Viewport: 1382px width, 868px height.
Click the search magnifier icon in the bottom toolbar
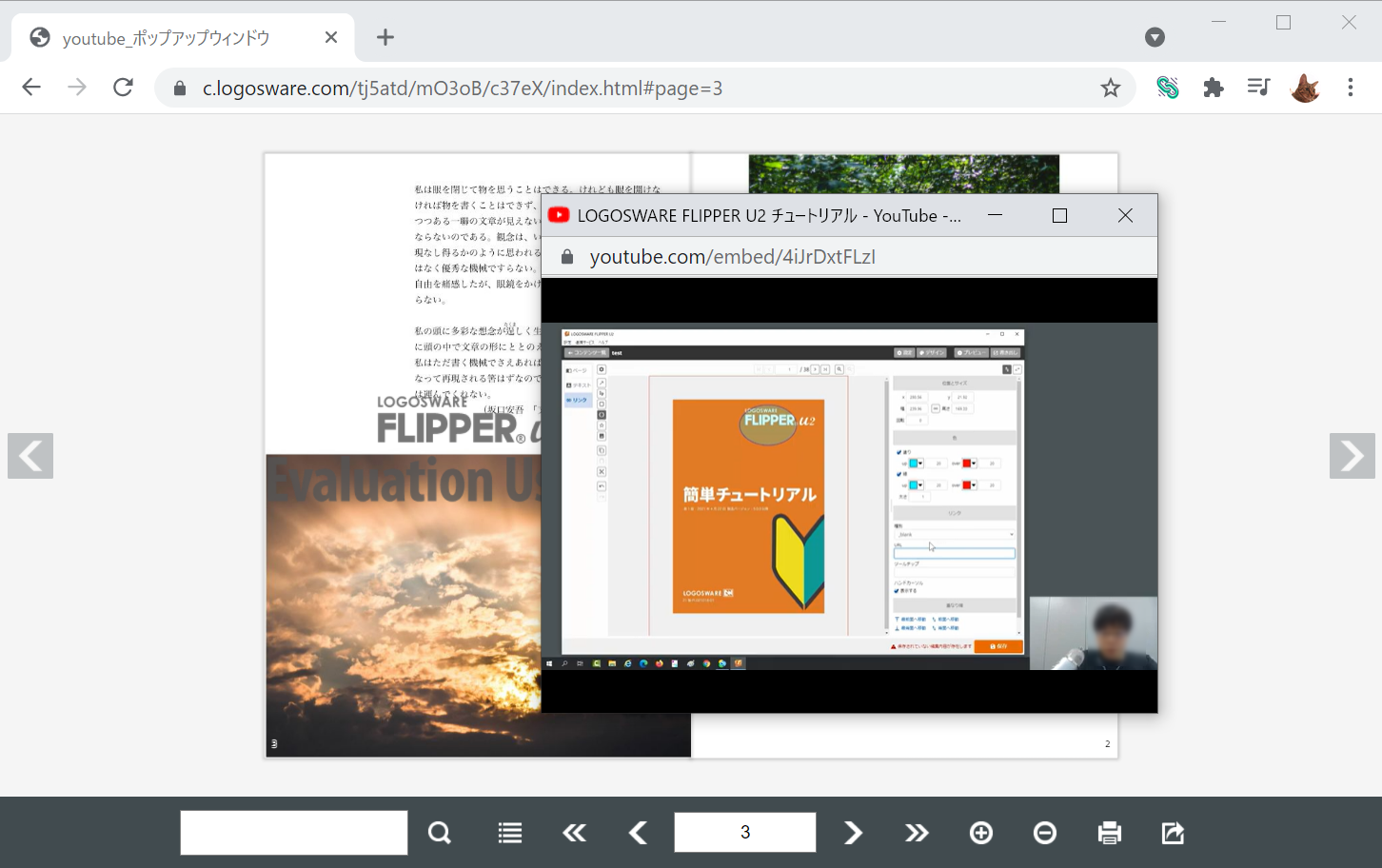click(x=439, y=833)
